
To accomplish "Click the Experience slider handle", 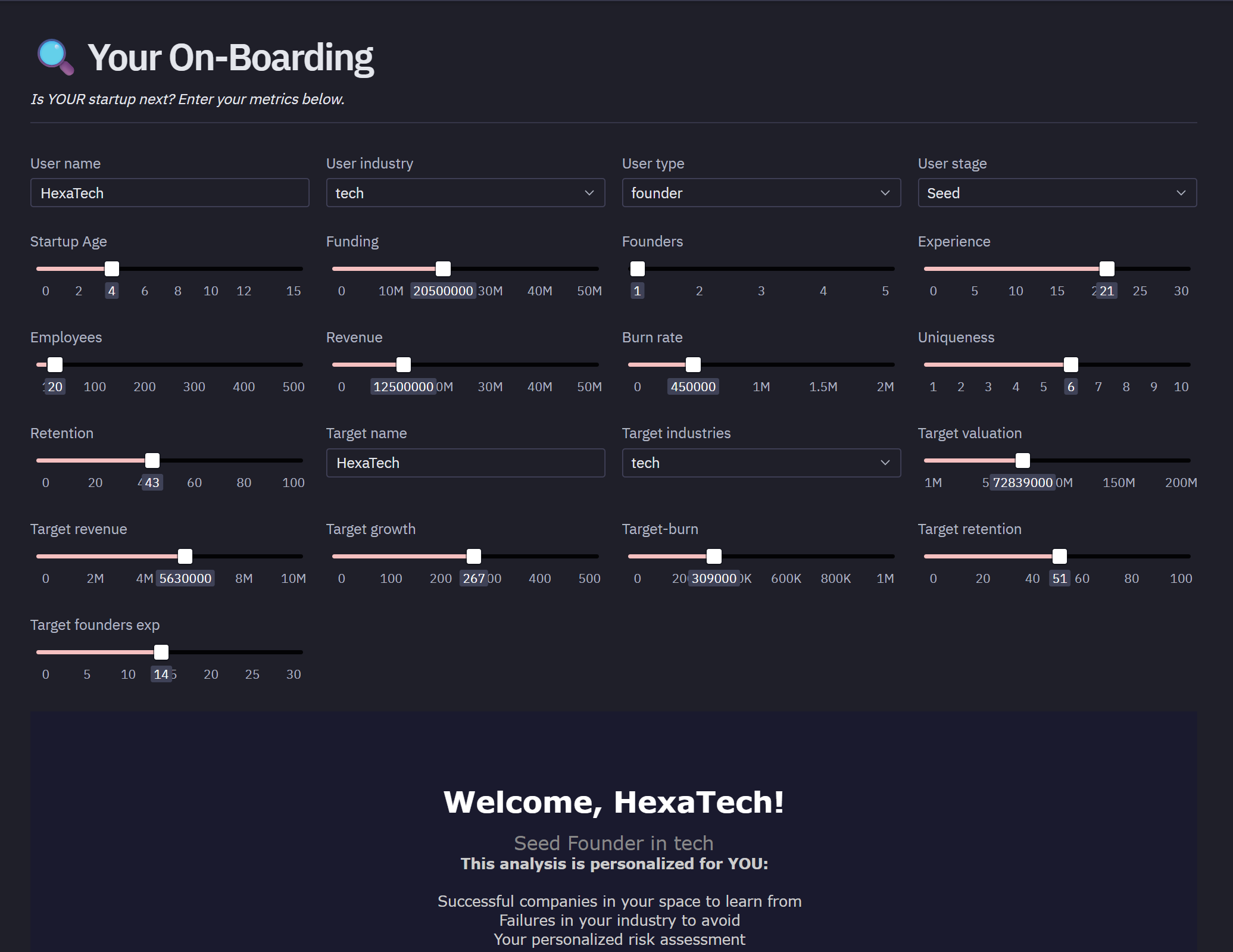I will click(1107, 269).
